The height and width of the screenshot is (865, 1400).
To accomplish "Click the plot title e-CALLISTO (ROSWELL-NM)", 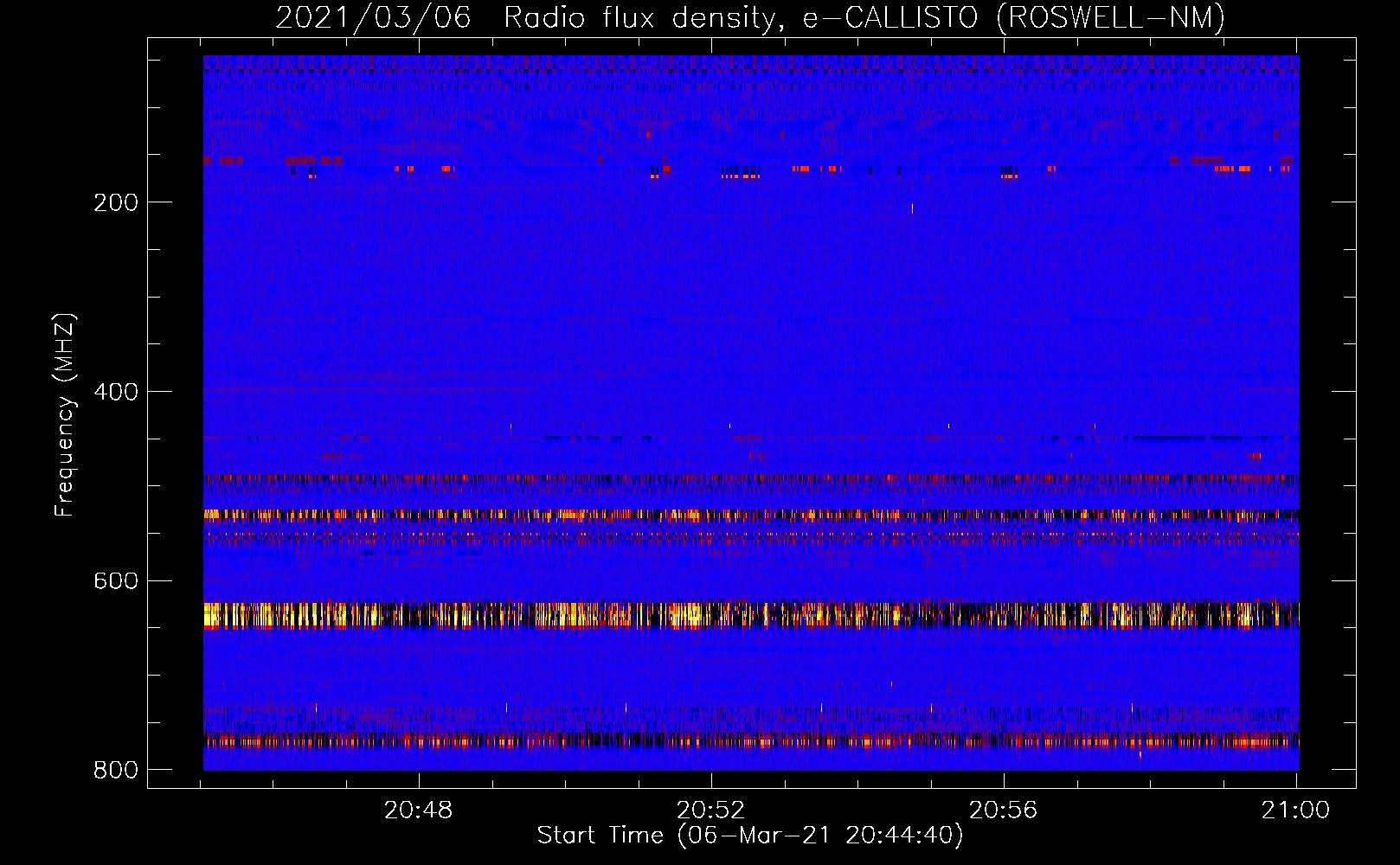I will pos(1014,17).
